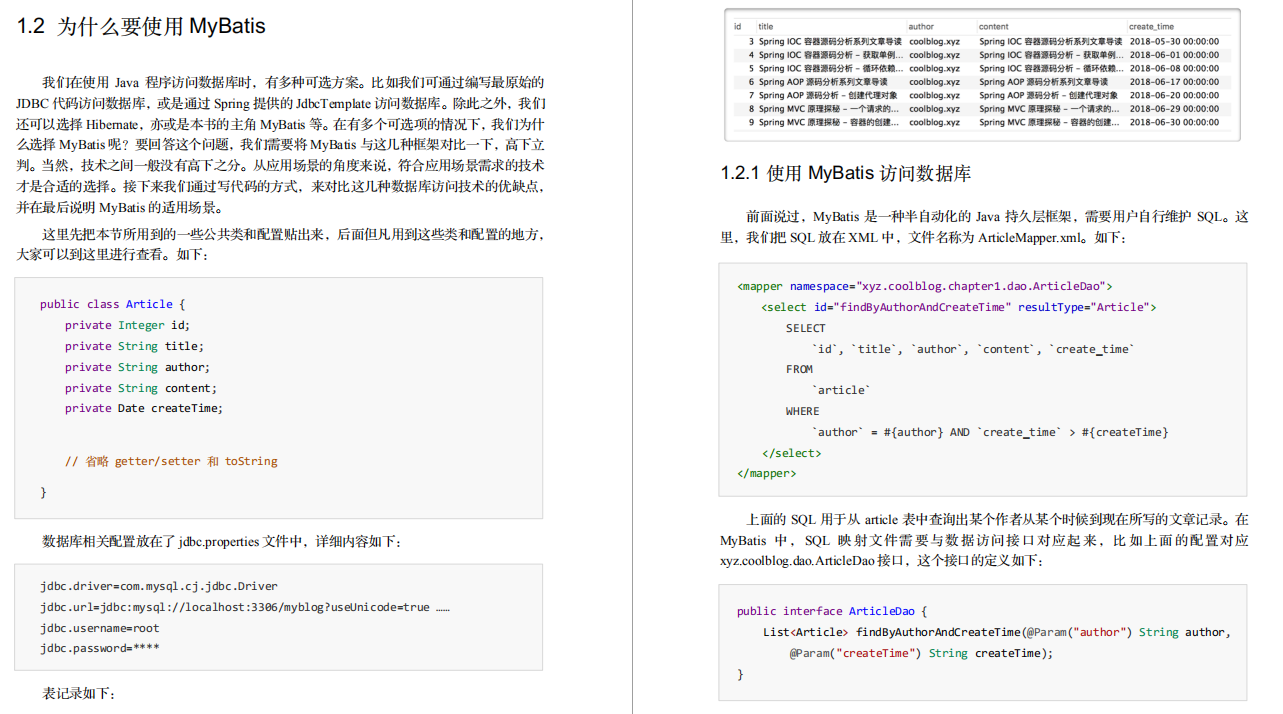Click the text '表记录如下:'
1283x714 pixels.
tap(79, 693)
